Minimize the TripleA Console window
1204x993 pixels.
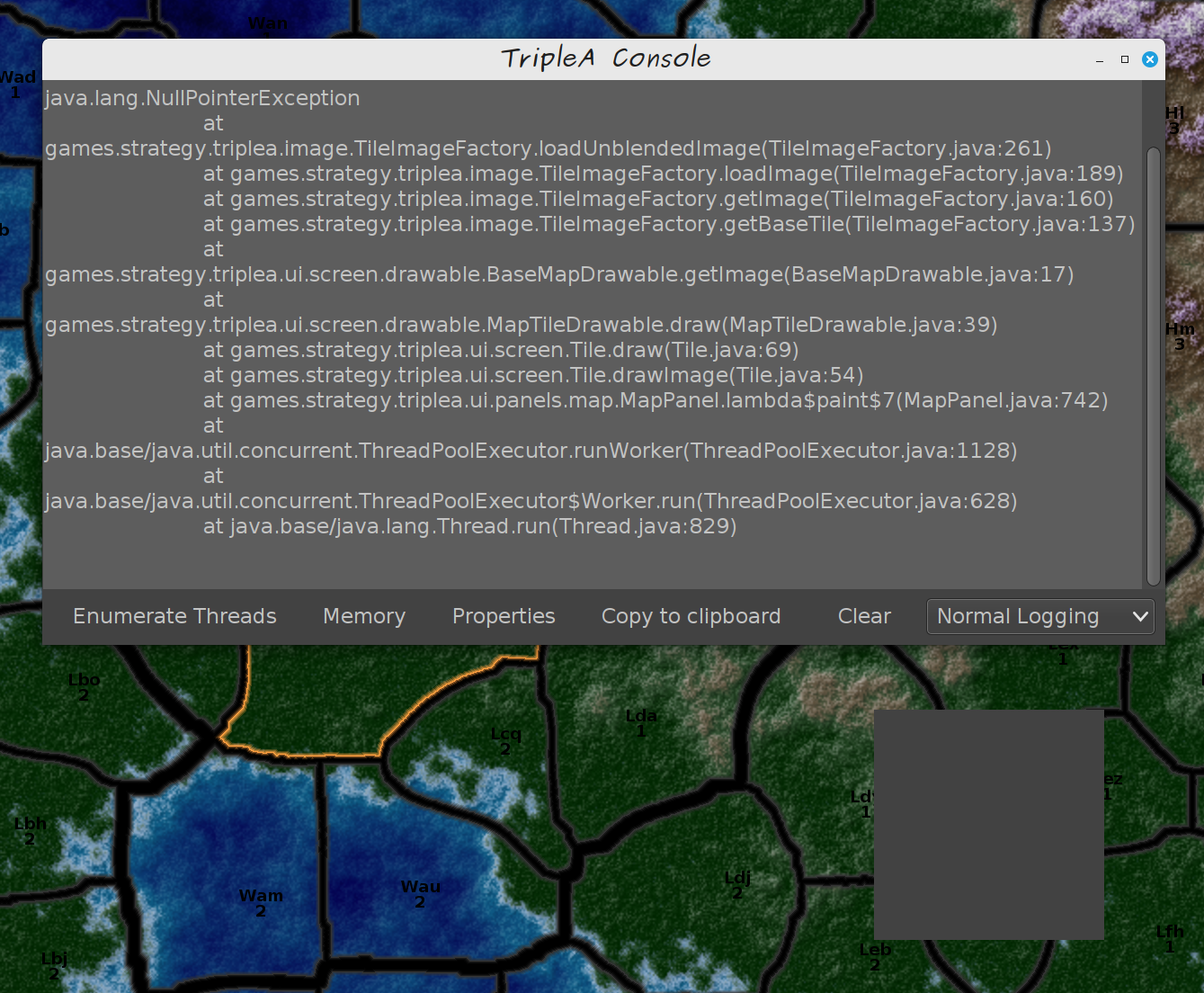pyautogui.click(x=1100, y=59)
